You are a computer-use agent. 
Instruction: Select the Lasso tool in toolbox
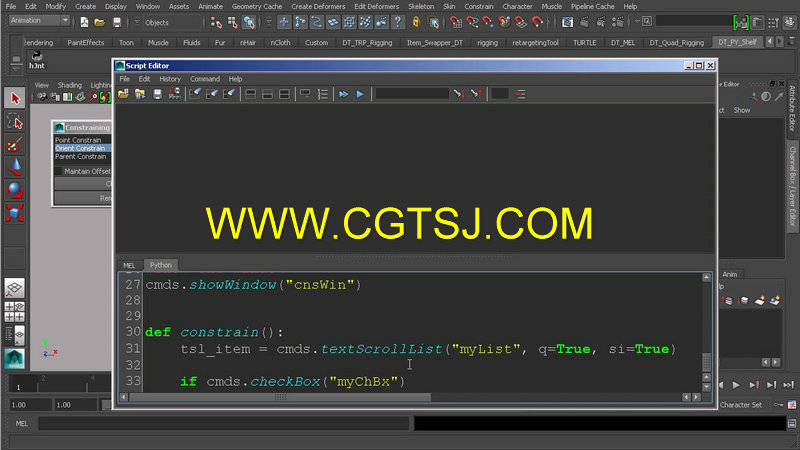coord(15,121)
